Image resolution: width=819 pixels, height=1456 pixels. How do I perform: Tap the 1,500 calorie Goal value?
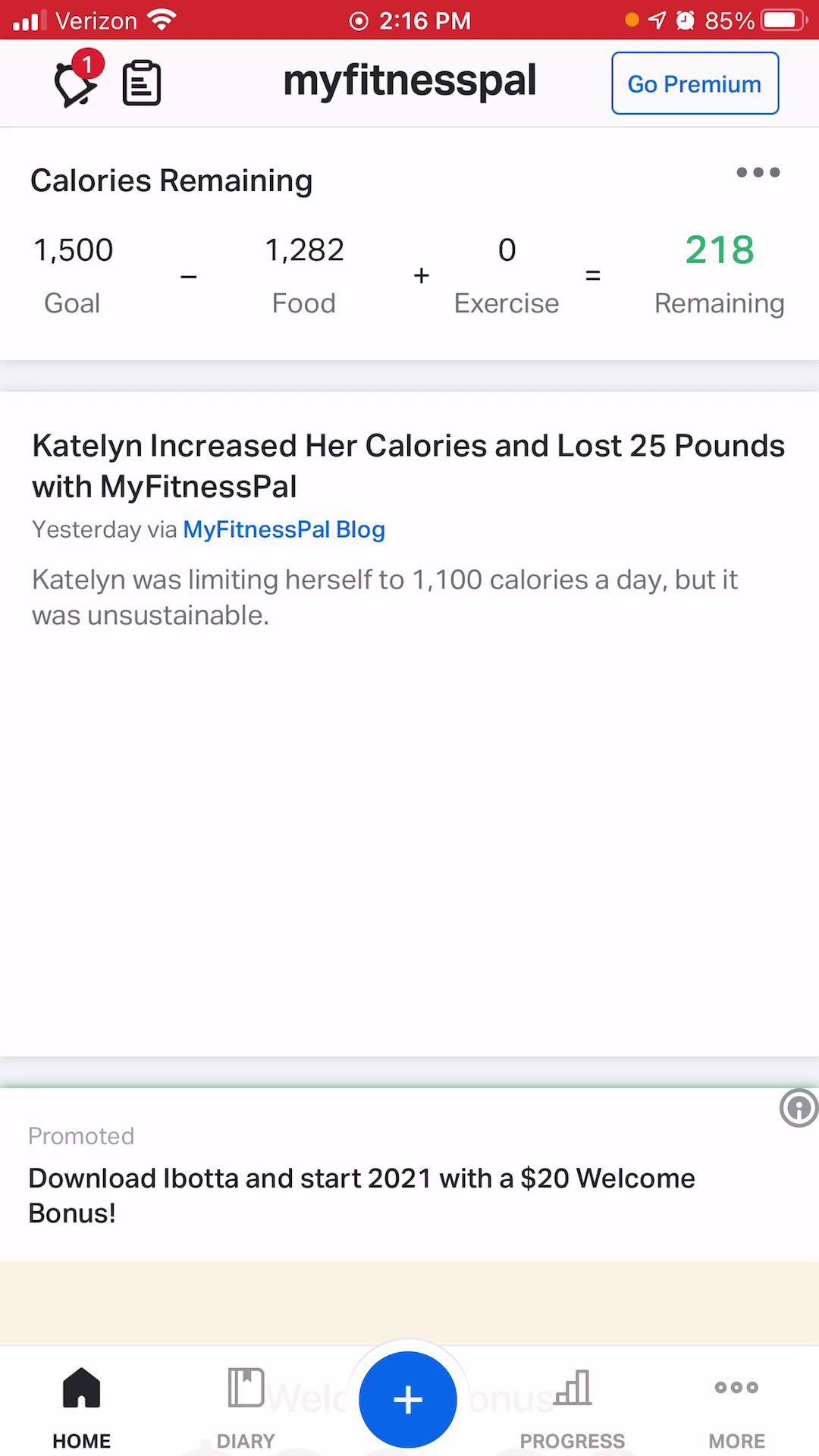[x=73, y=250]
